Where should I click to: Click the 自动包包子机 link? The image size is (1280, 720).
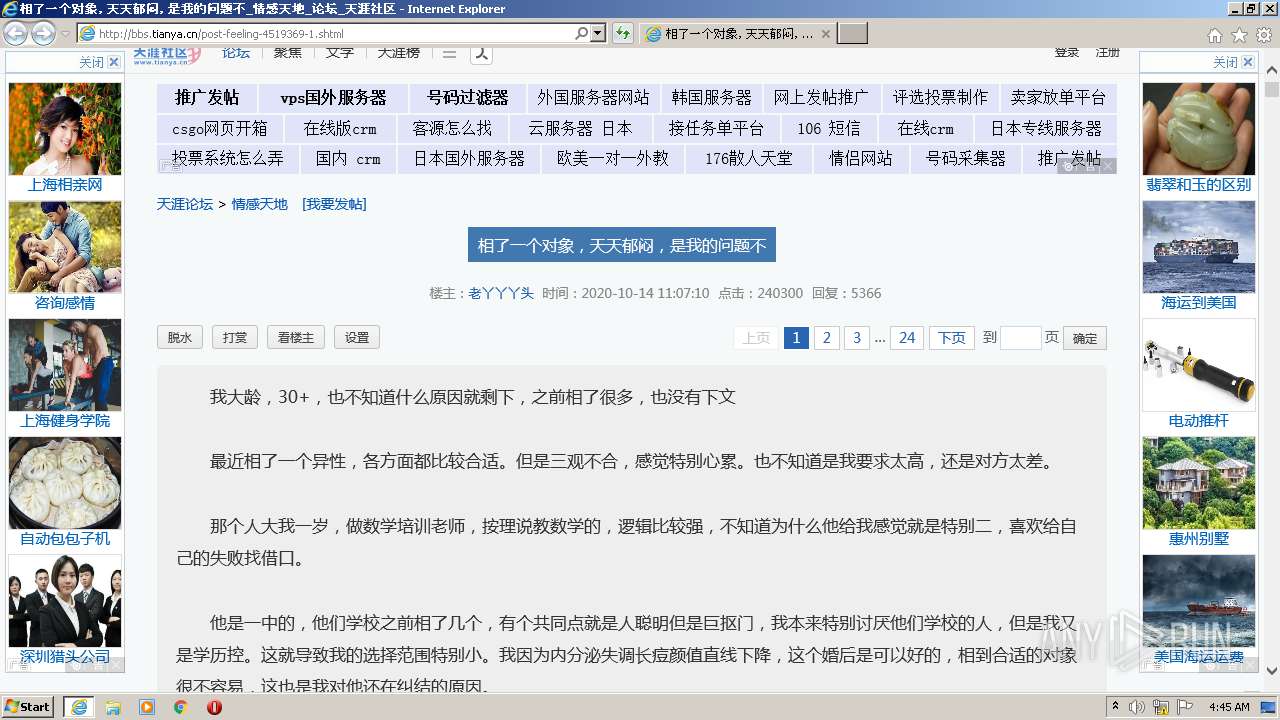(65, 539)
